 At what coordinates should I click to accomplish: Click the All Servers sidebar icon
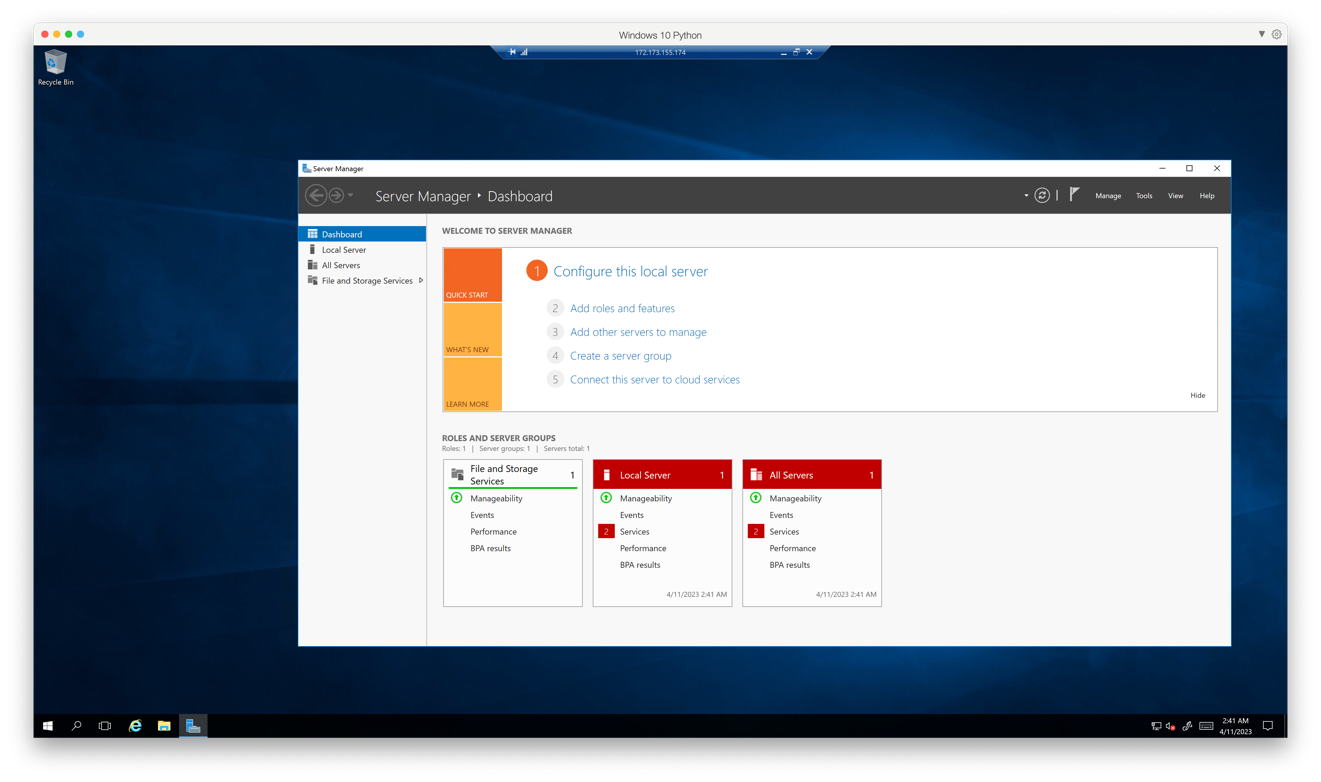point(312,265)
